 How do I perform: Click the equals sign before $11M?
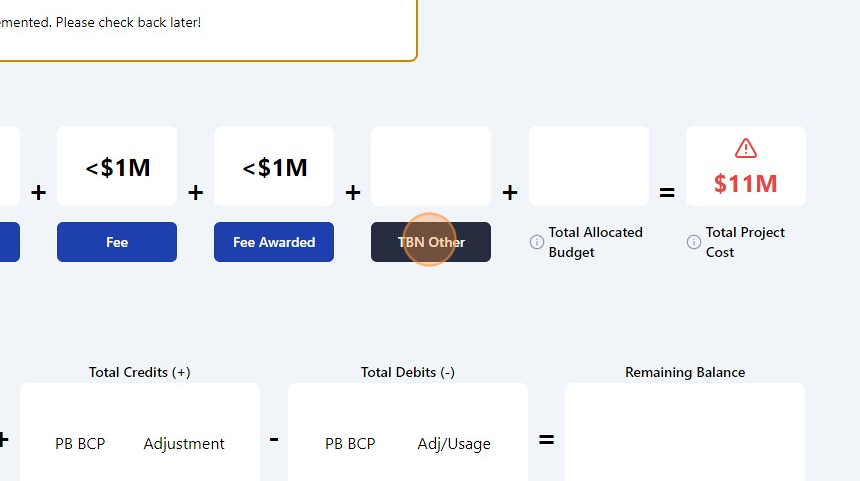tap(667, 192)
